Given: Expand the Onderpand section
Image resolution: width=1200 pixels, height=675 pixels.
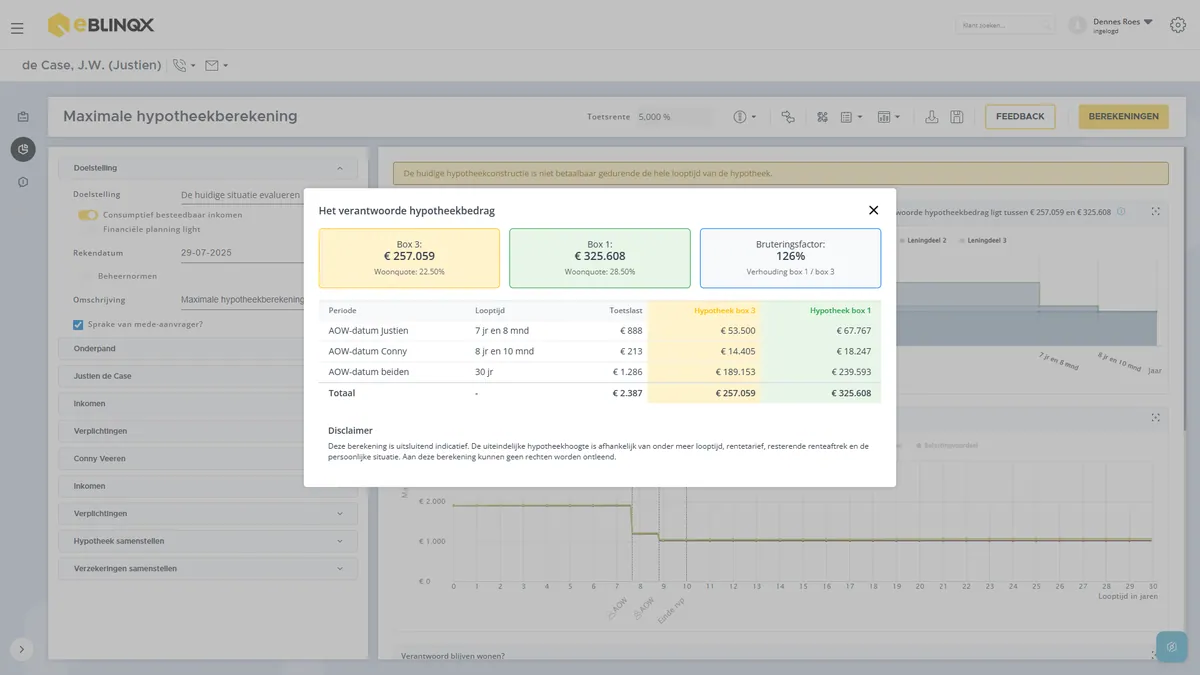Looking at the screenshot, I should [208, 349].
